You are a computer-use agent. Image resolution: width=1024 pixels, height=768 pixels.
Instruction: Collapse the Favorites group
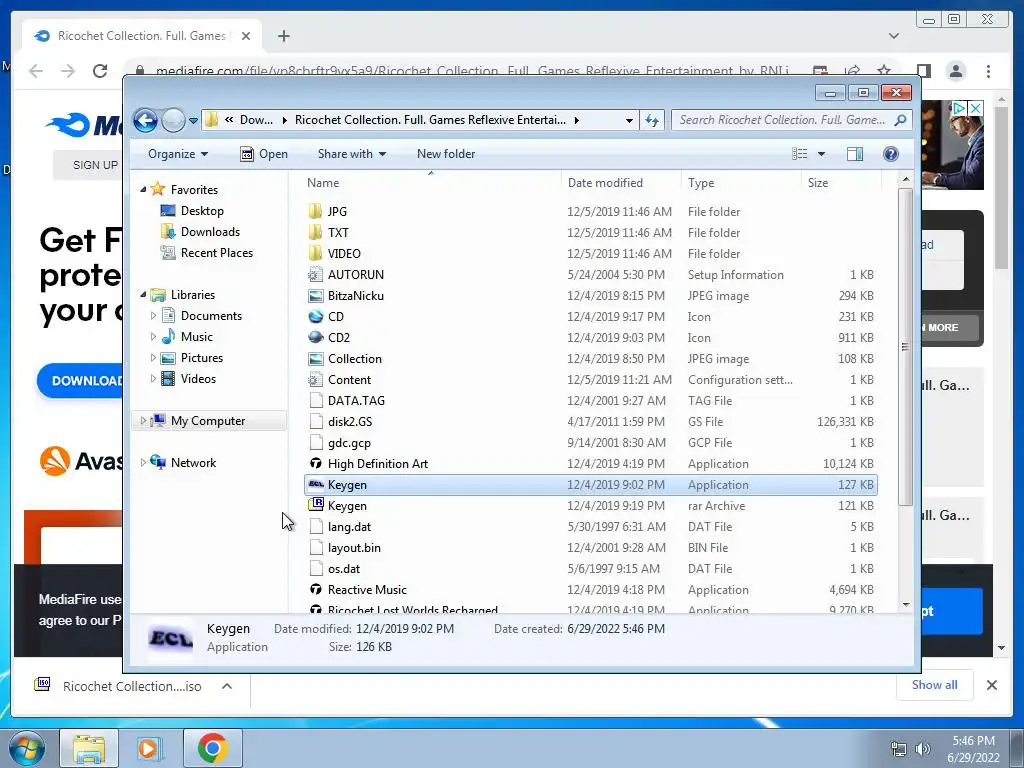[x=143, y=189]
